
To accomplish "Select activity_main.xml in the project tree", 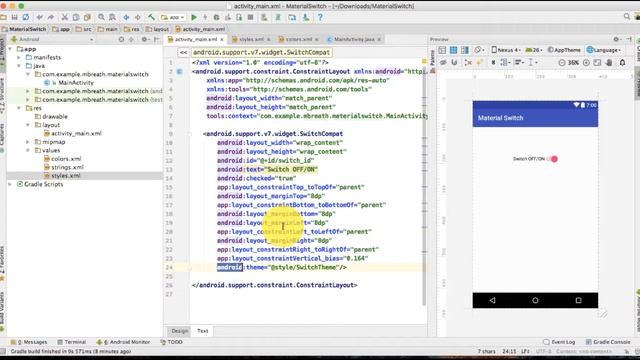I will coord(76,133).
